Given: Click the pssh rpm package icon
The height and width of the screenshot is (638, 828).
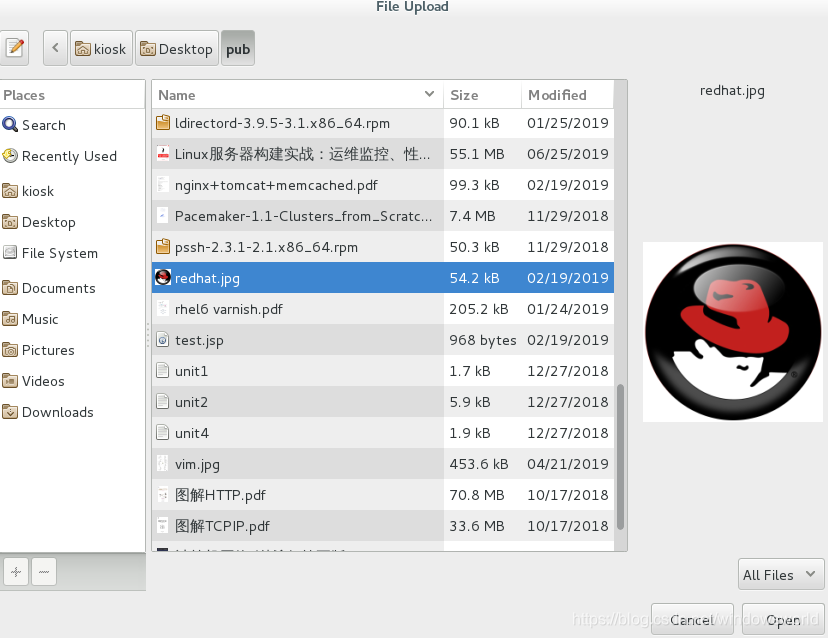Looking at the screenshot, I should [x=163, y=247].
